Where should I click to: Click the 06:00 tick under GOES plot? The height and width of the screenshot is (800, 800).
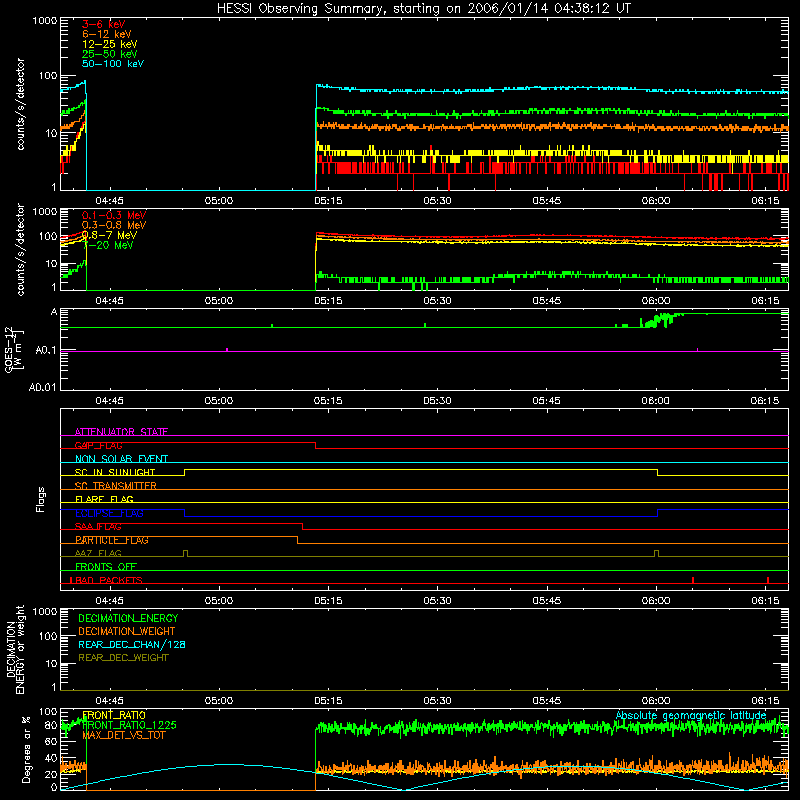[656, 401]
